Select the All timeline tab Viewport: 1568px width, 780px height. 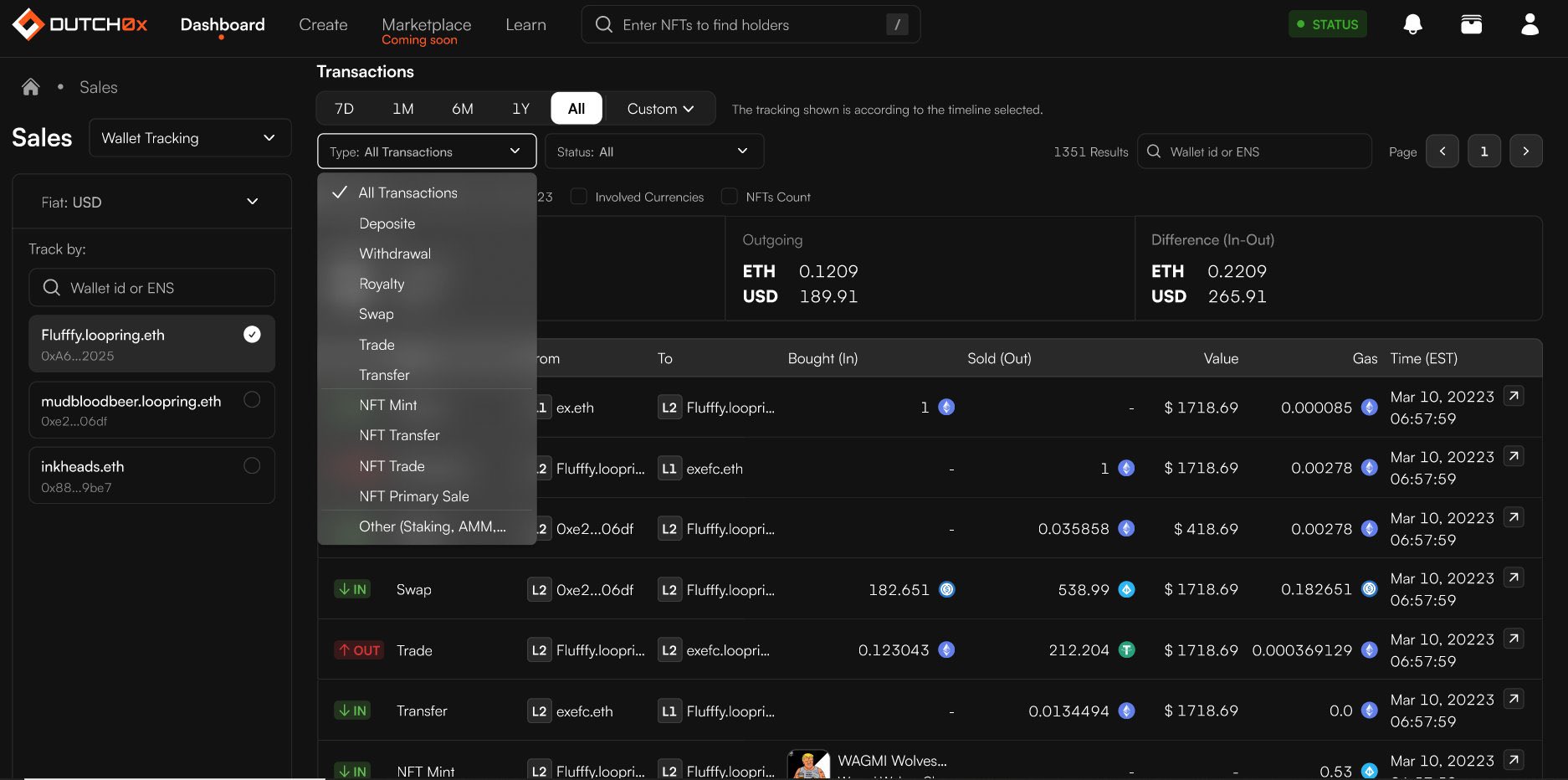pos(576,109)
